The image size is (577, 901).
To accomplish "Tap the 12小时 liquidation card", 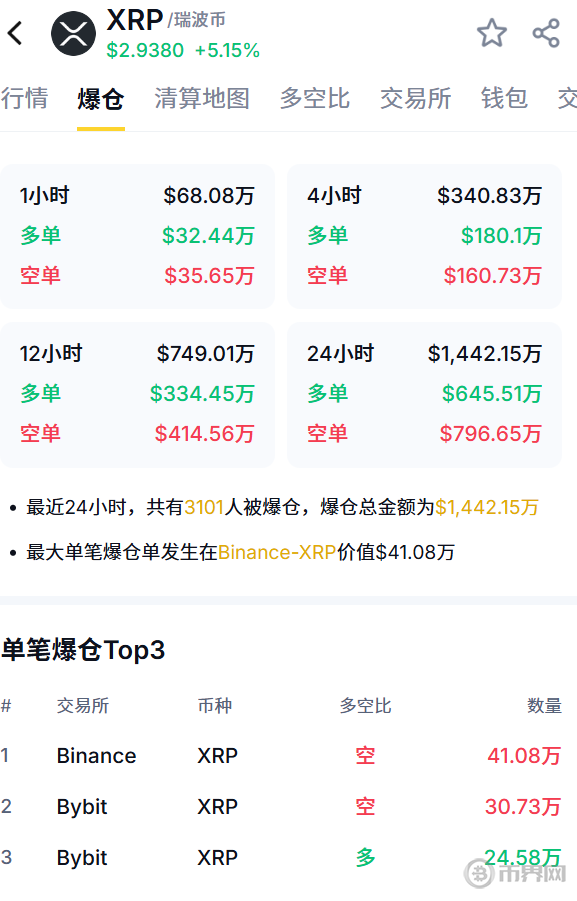I will (x=137, y=394).
